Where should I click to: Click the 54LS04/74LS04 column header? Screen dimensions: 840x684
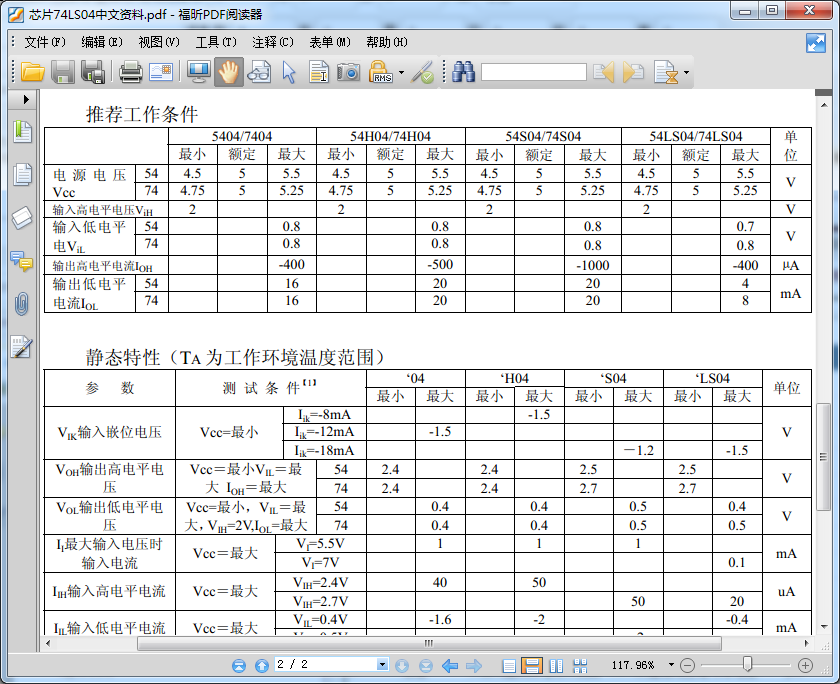pos(695,136)
